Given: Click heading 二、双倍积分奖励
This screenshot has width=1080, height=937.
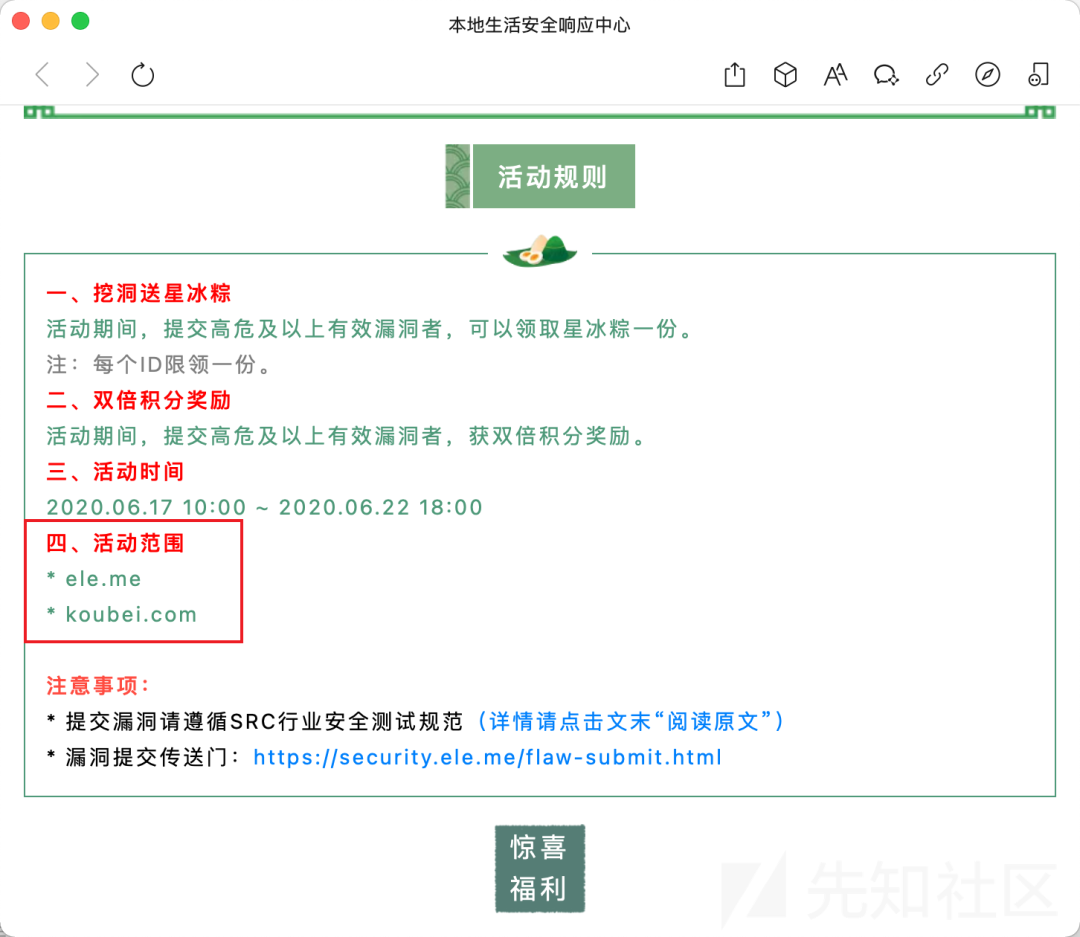Looking at the screenshot, I should point(138,400).
